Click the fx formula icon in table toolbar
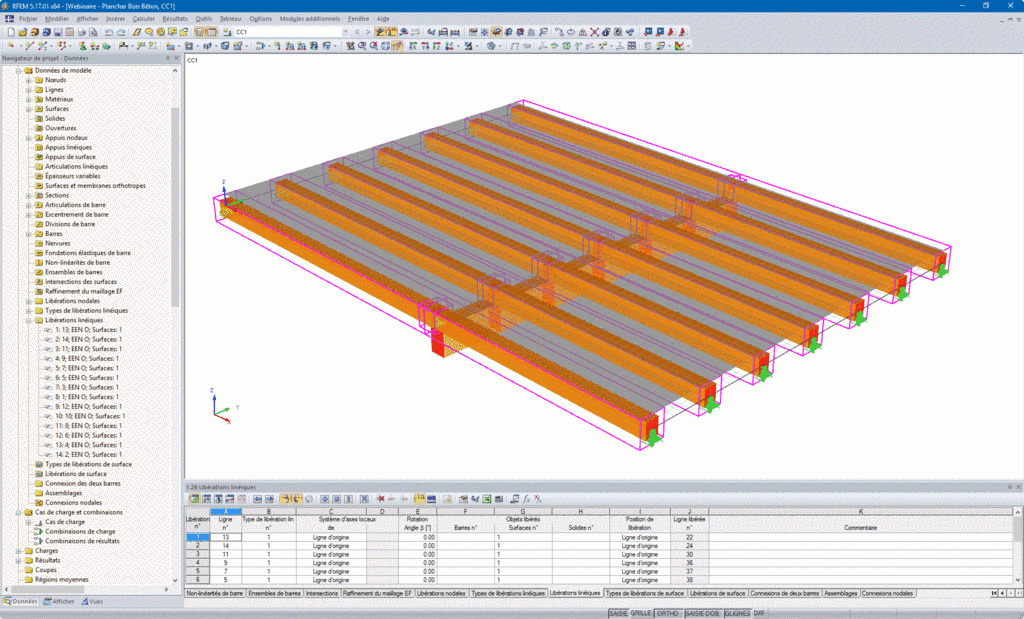Image resolution: width=1024 pixels, height=619 pixels. [526, 499]
